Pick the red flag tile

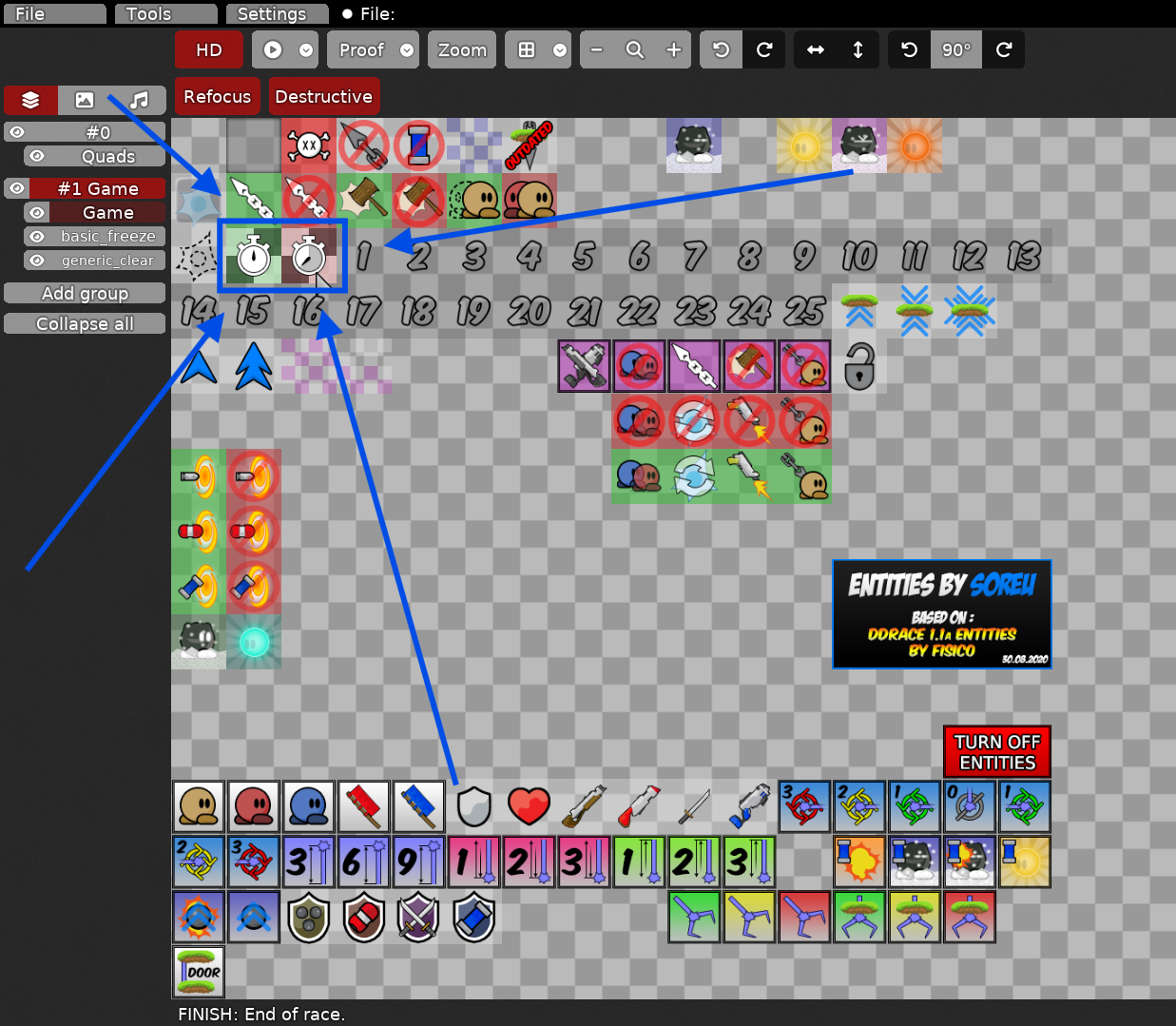(364, 807)
